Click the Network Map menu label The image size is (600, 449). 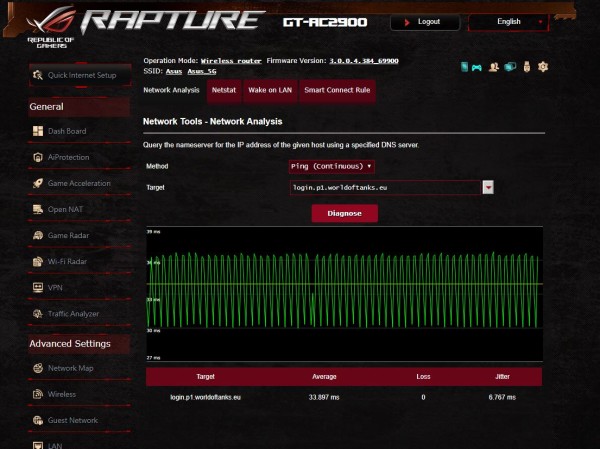(x=71, y=368)
